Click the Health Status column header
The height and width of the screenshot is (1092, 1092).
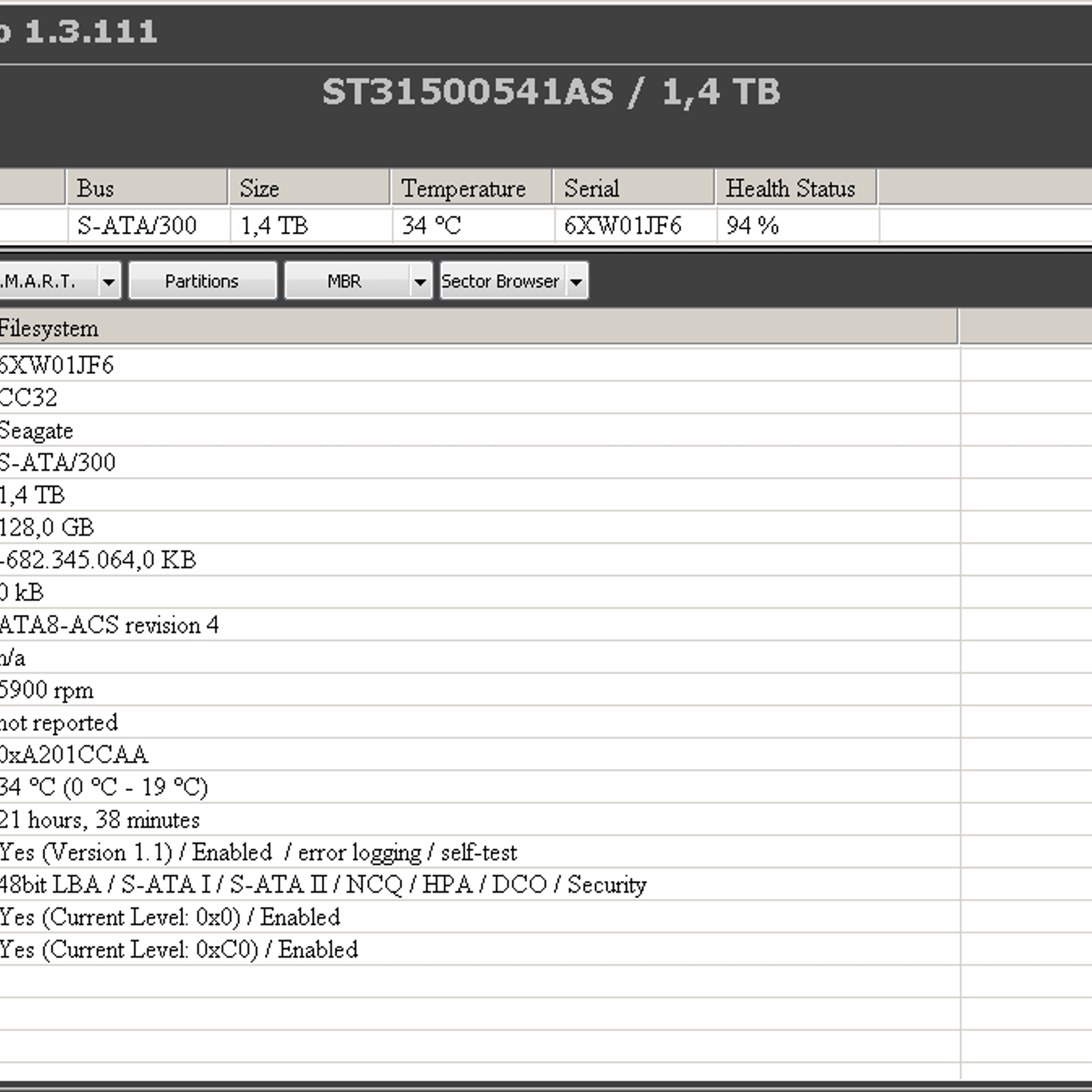796,188
